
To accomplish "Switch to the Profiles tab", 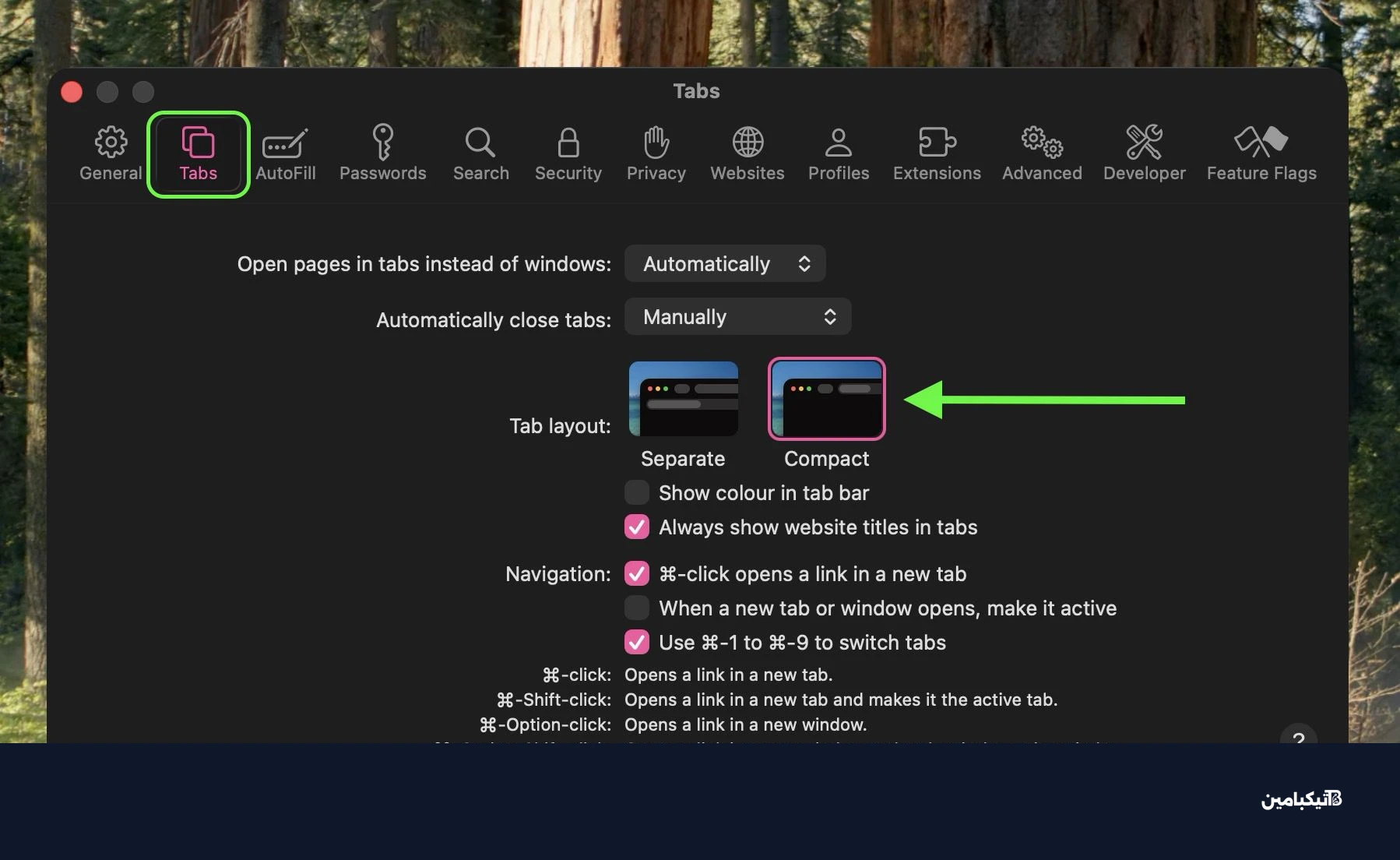I will tap(838, 153).
